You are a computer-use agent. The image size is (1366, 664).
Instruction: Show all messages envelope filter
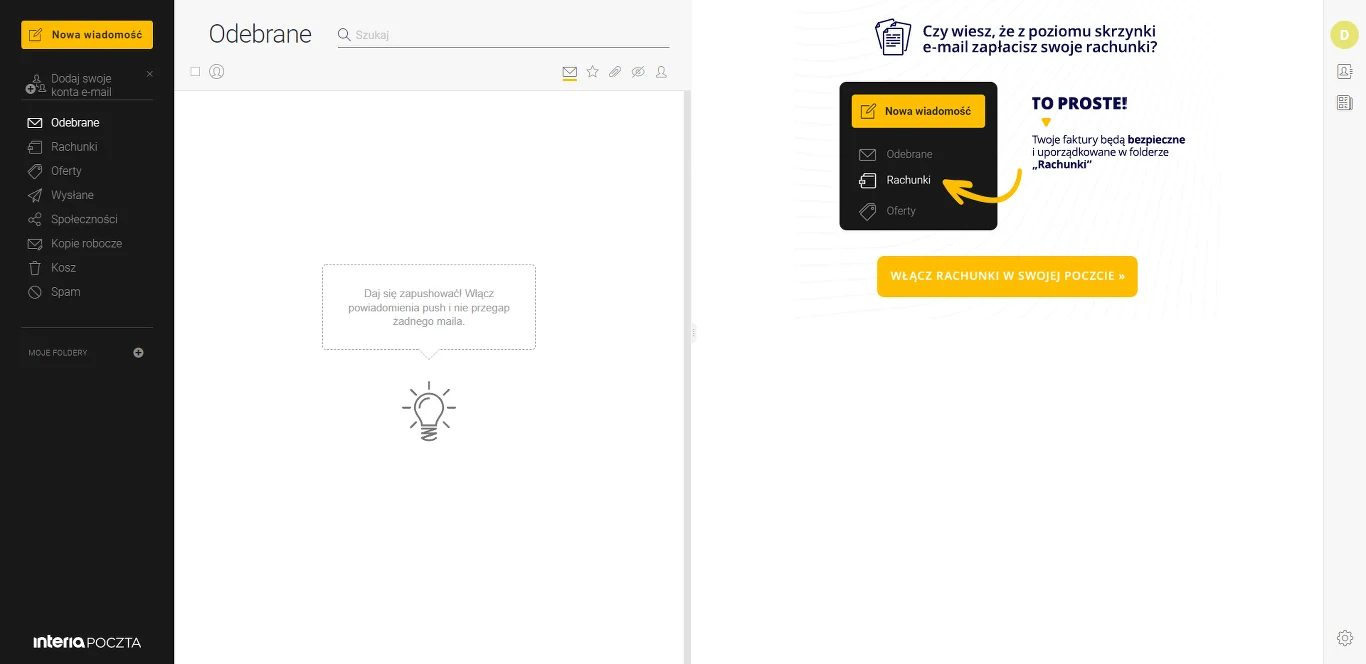tap(570, 72)
